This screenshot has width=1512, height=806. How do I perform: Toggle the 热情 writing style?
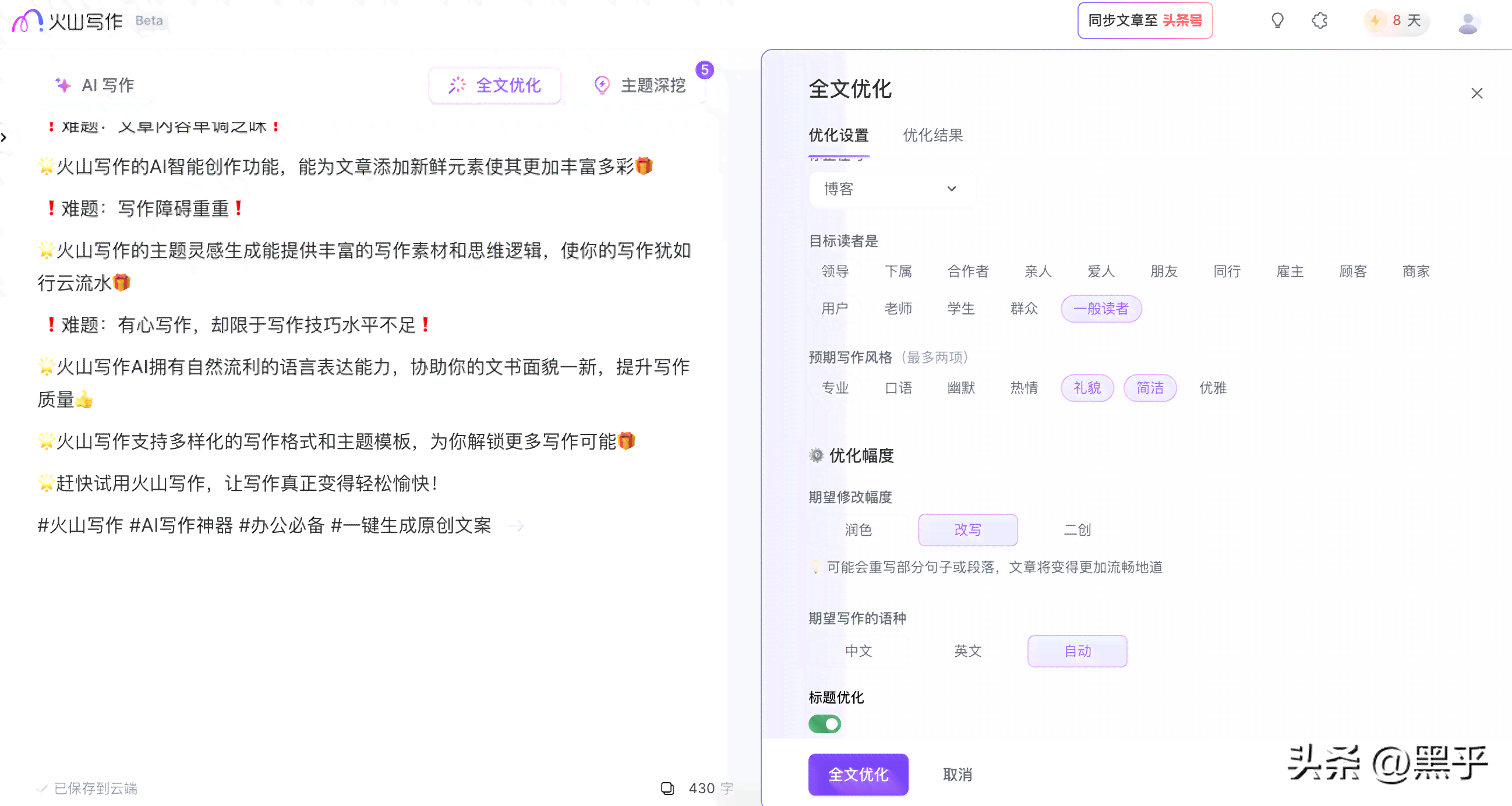(1024, 388)
